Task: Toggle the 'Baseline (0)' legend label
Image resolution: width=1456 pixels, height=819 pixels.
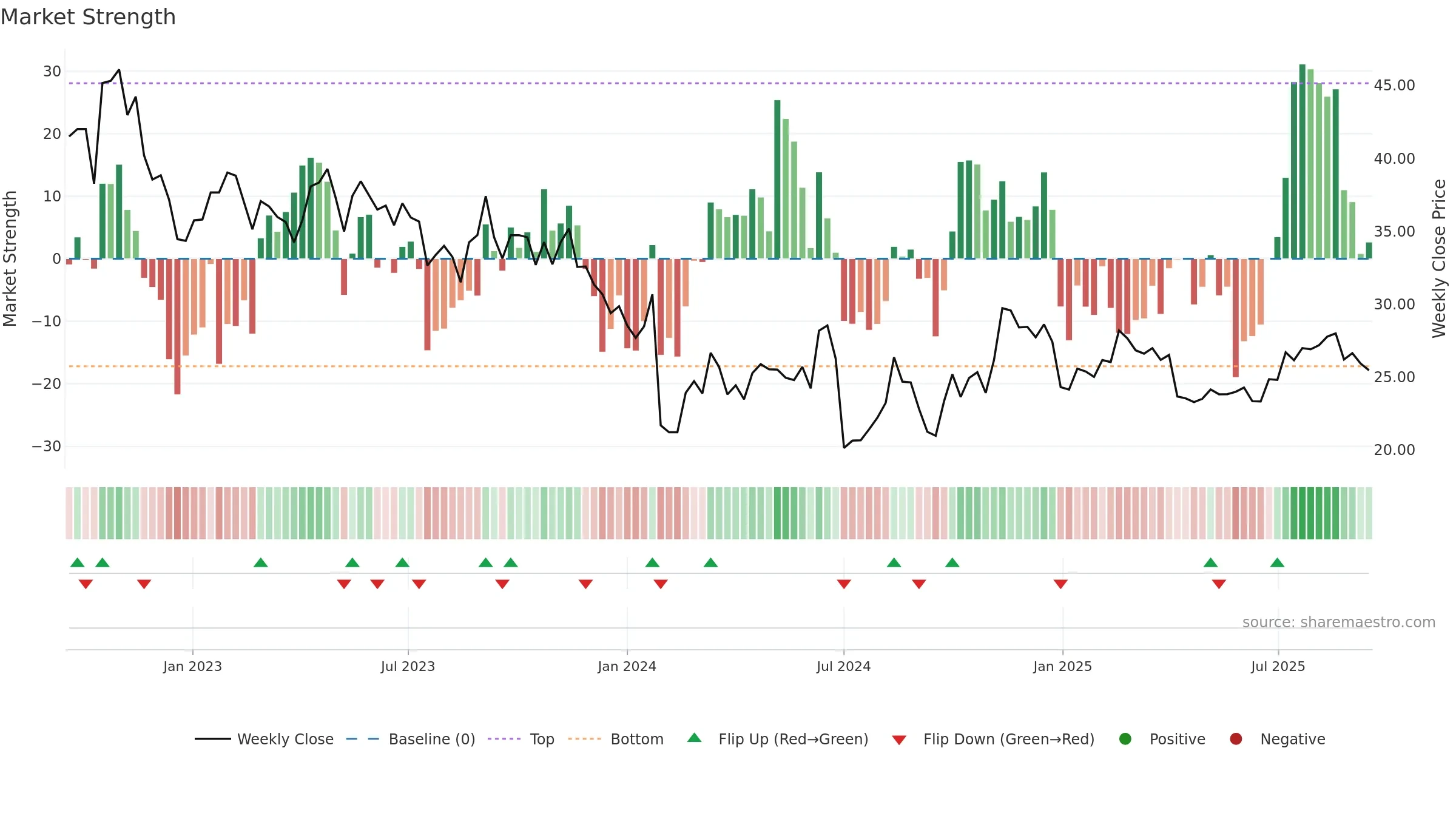Action: click(x=432, y=739)
